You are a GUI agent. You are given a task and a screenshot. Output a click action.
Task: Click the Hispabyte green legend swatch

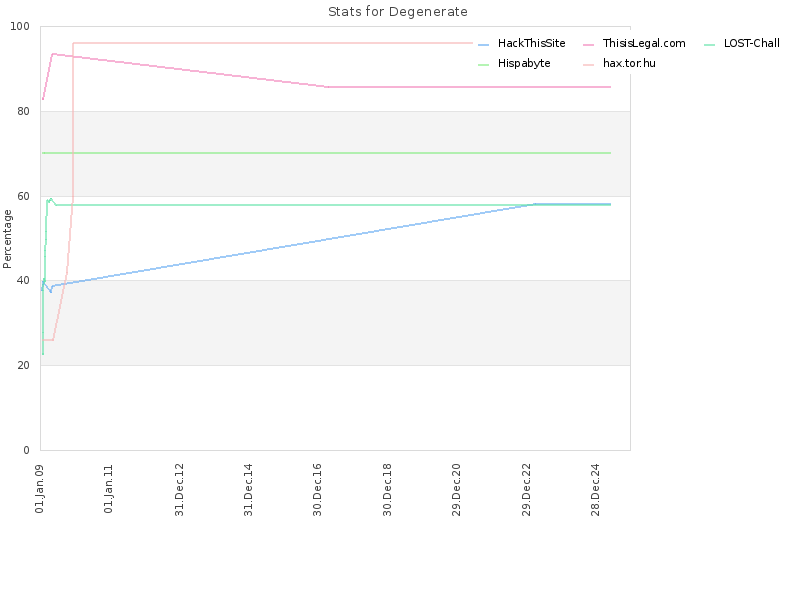[484, 65]
